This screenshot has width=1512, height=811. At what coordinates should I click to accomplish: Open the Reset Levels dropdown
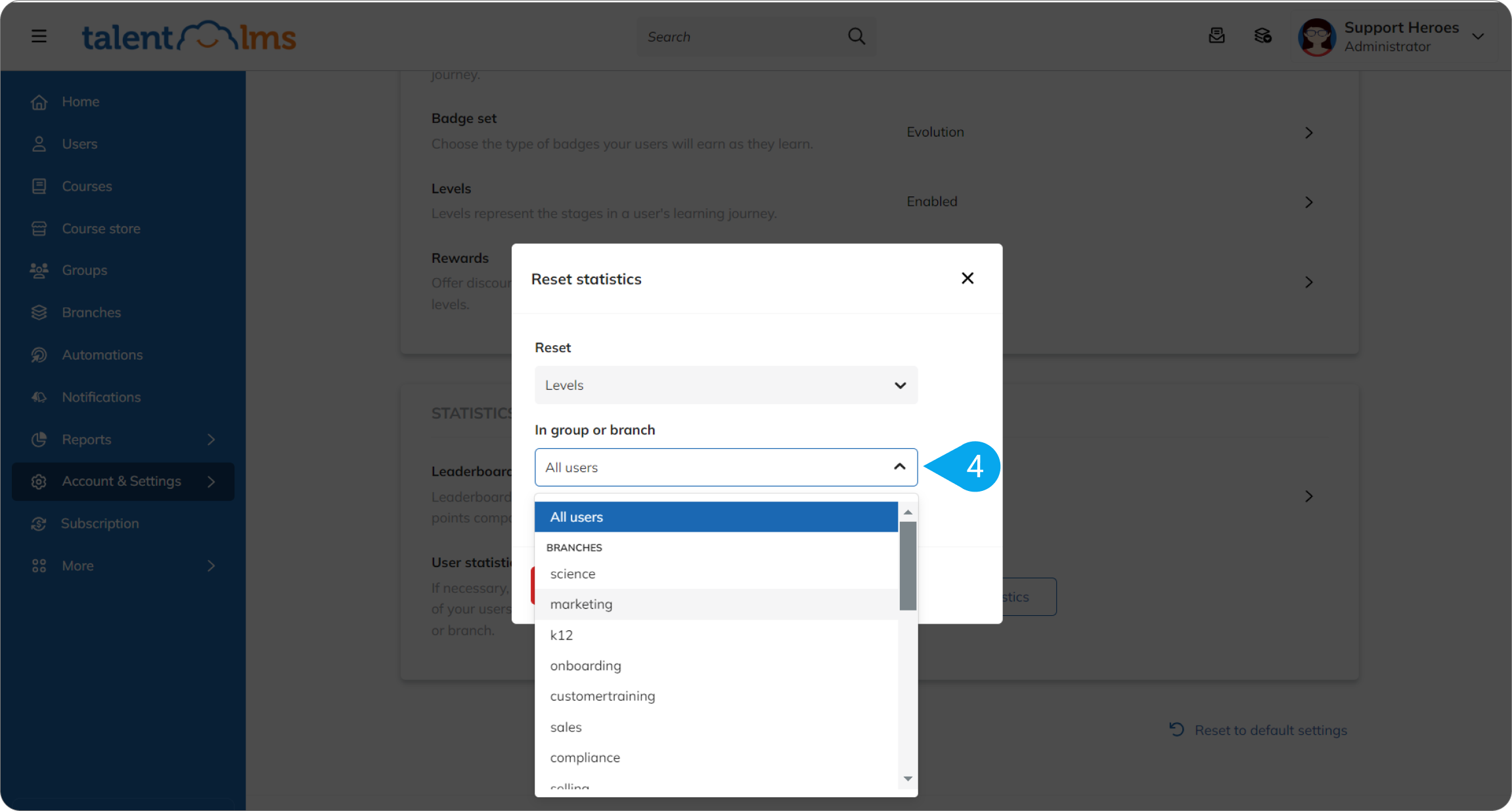point(726,385)
